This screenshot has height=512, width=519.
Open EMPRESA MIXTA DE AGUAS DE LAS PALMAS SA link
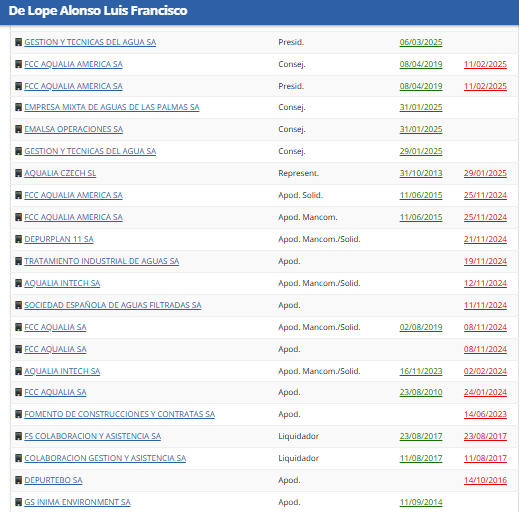tap(112, 107)
